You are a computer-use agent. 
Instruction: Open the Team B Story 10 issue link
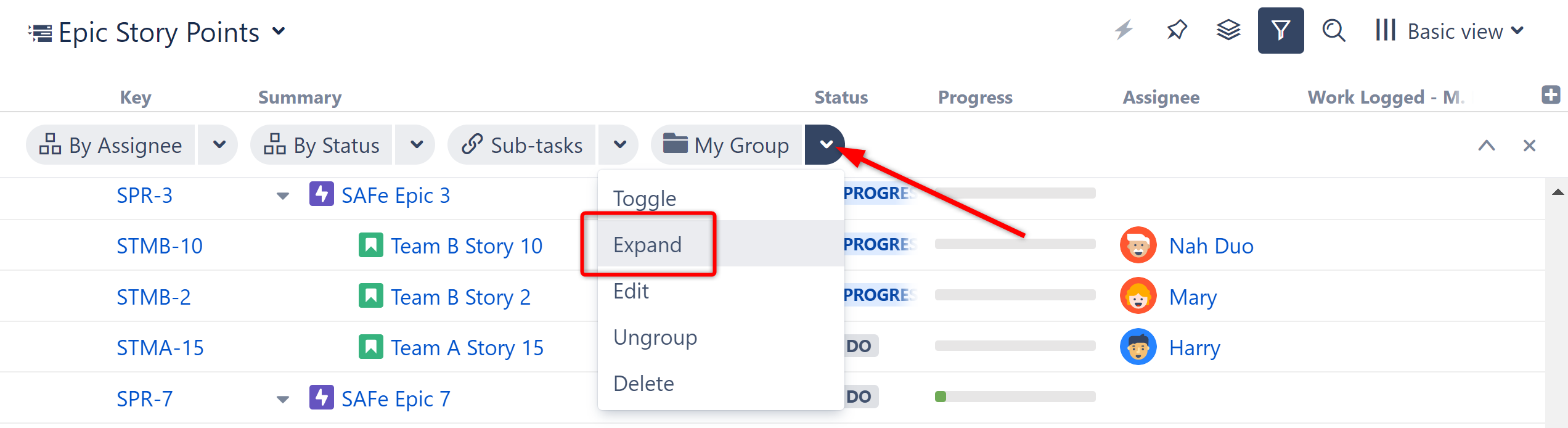(x=467, y=245)
